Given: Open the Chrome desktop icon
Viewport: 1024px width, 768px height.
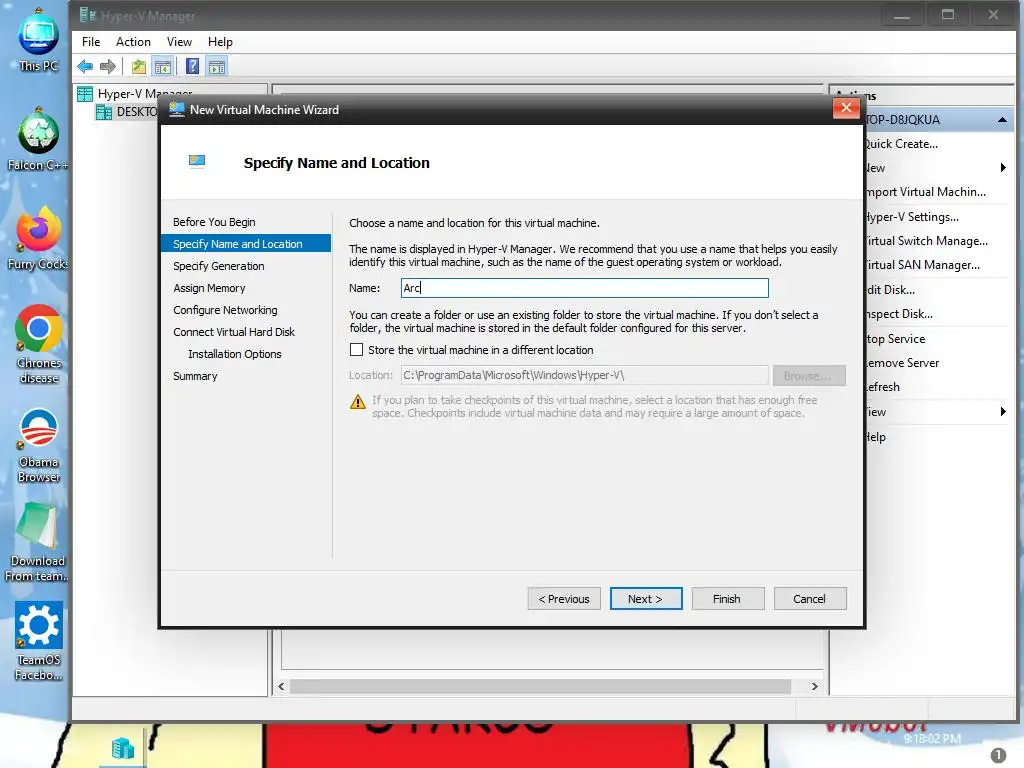Looking at the screenshot, I should (38, 345).
